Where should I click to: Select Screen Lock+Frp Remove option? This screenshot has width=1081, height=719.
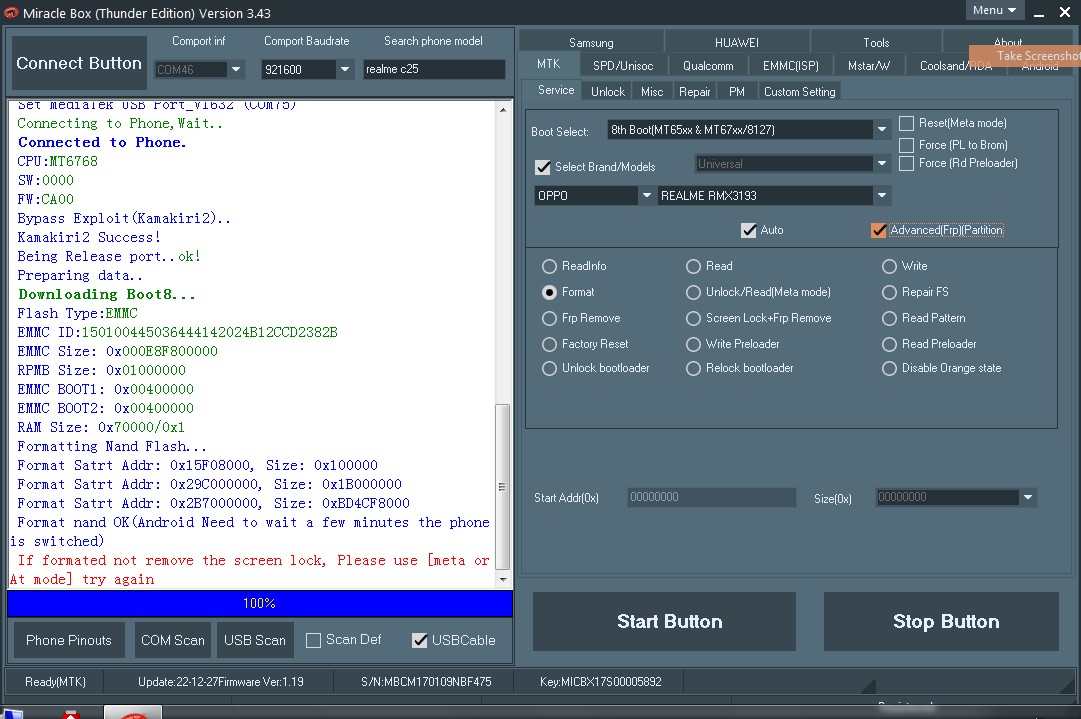(694, 318)
